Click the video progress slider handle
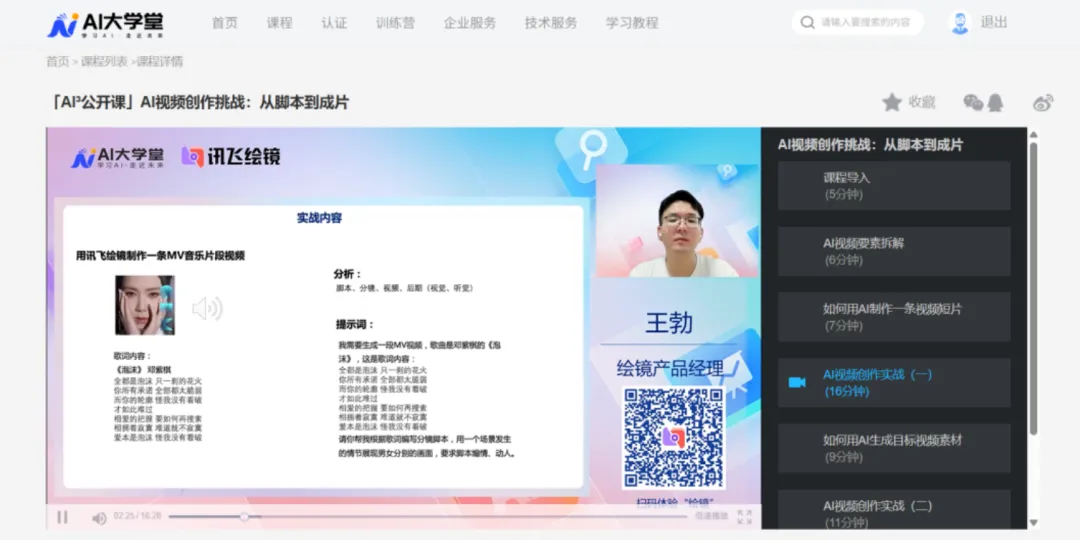The image size is (1080, 540). [x=244, y=517]
